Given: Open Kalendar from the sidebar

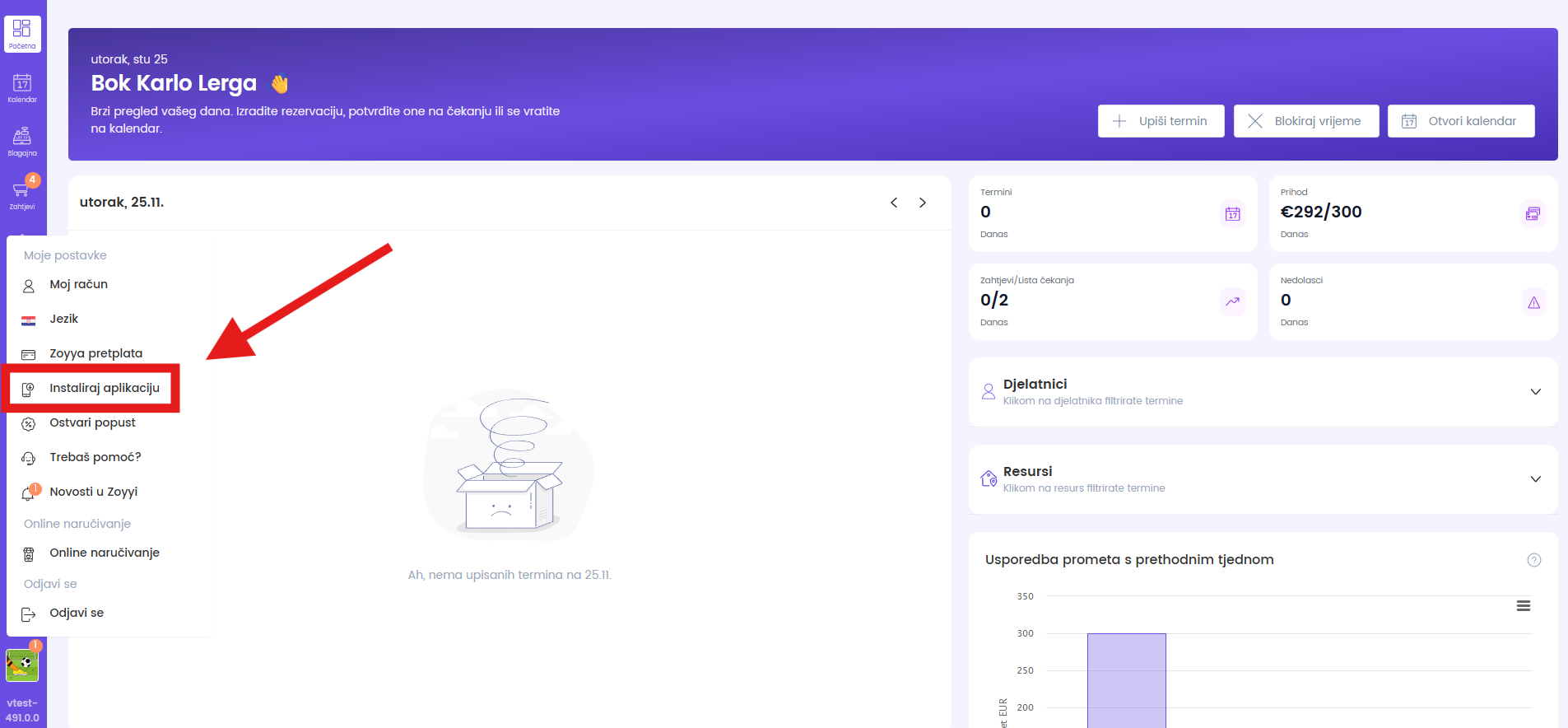Looking at the screenshot, I should (22, 87).
